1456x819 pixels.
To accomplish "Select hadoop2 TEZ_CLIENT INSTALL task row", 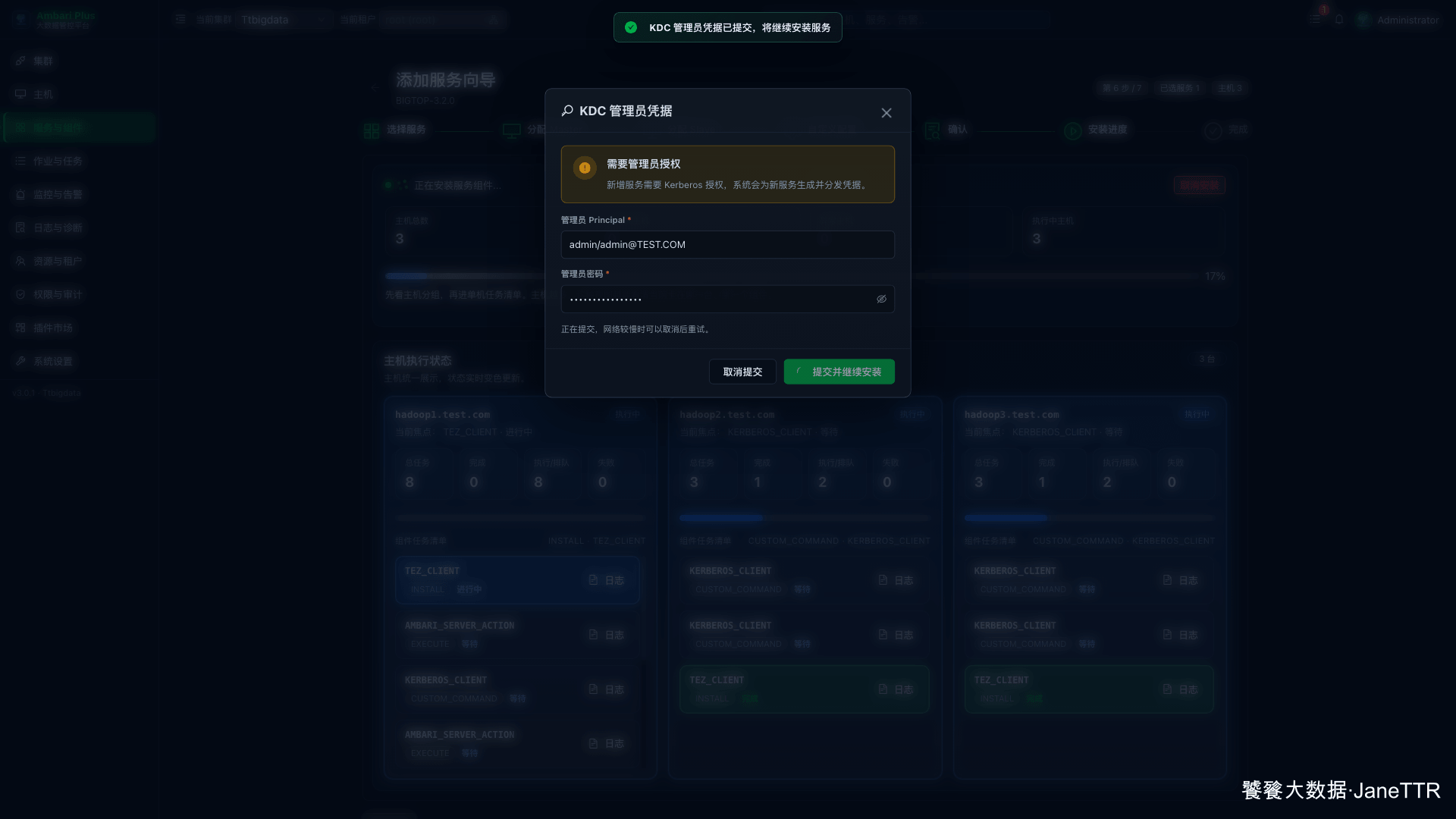I will (x=805, y=689).
